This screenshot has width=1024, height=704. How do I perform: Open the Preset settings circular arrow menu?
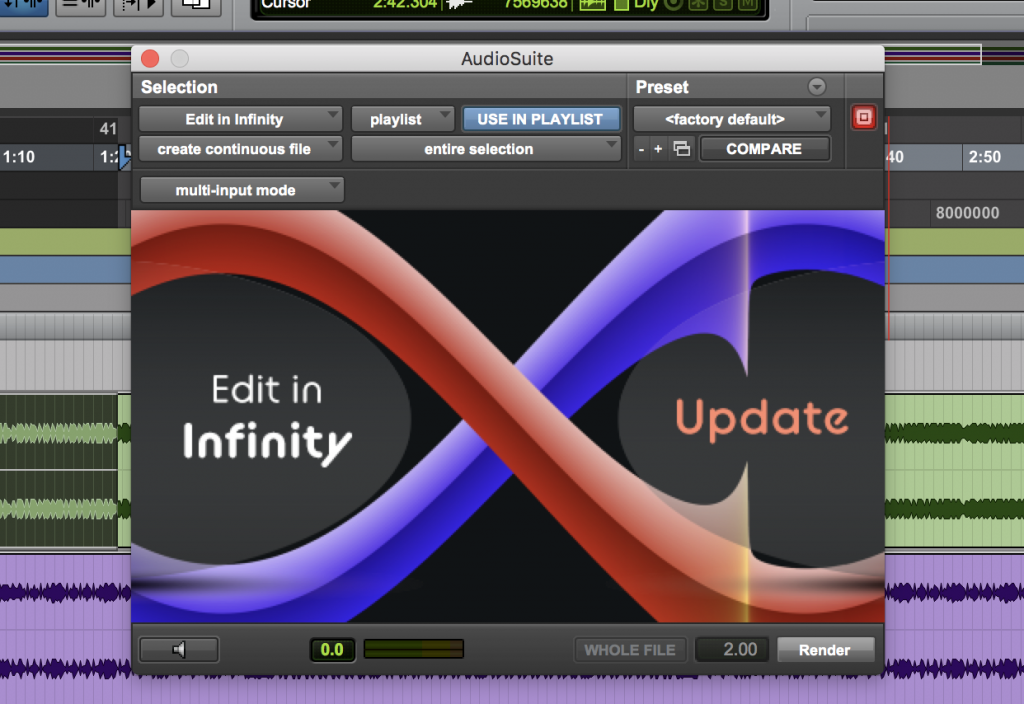(x=817, y=87)
